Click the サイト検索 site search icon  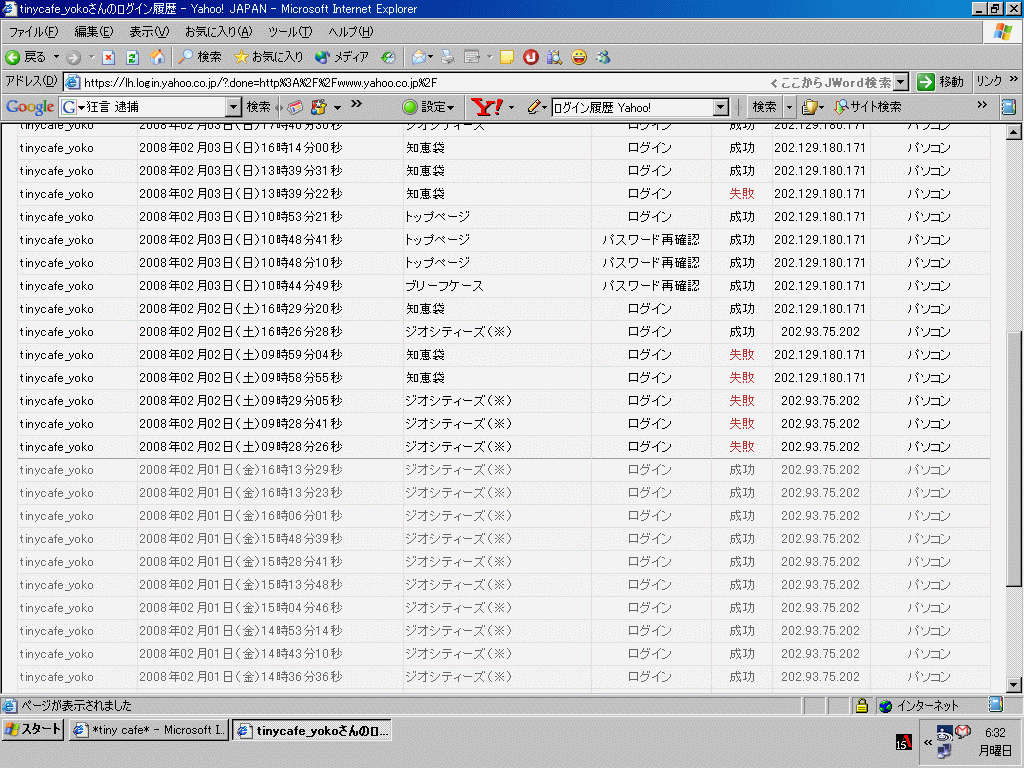(869, 107)
